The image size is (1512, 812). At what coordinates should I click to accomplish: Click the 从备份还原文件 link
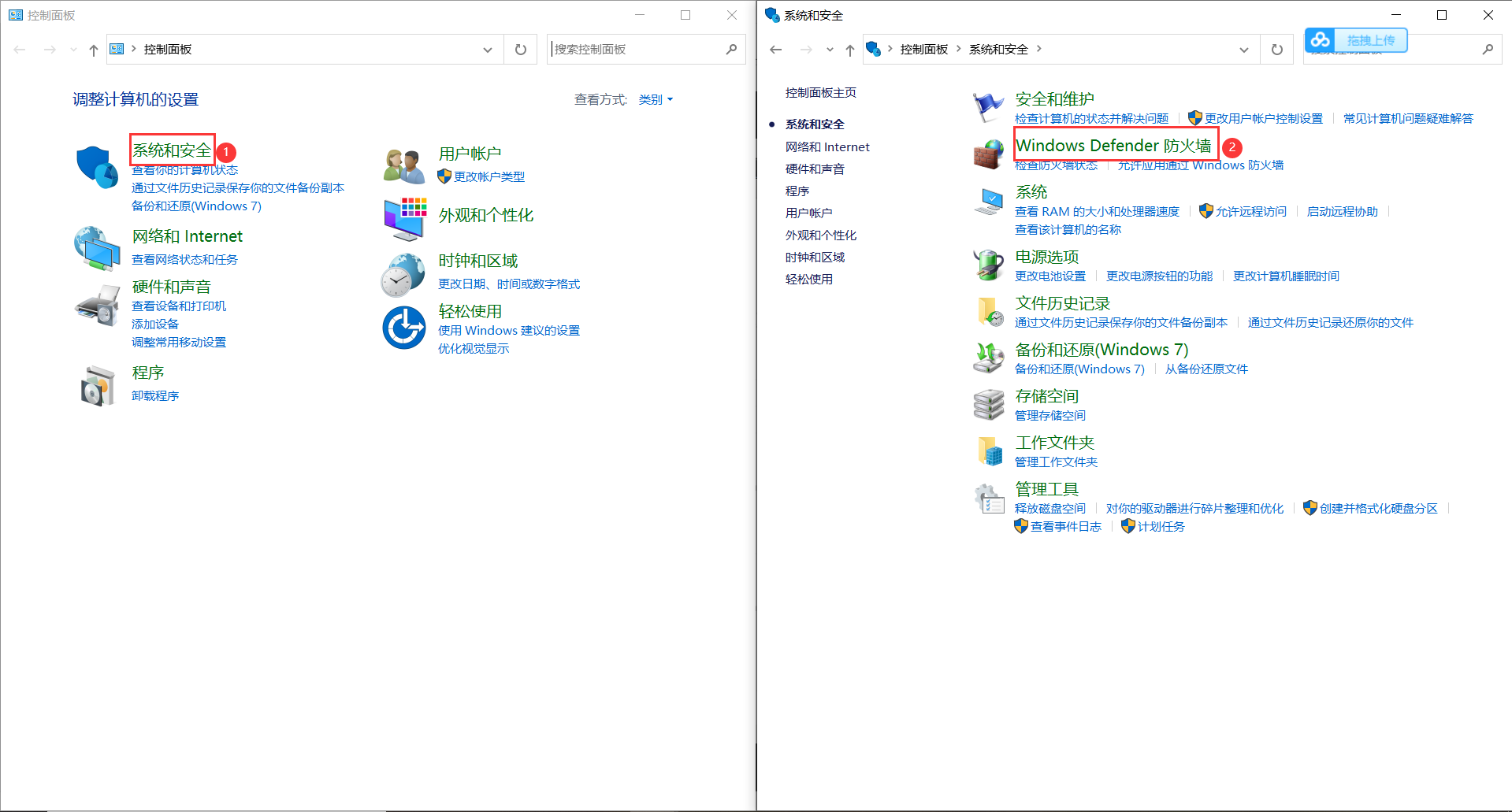point(1206,369)
